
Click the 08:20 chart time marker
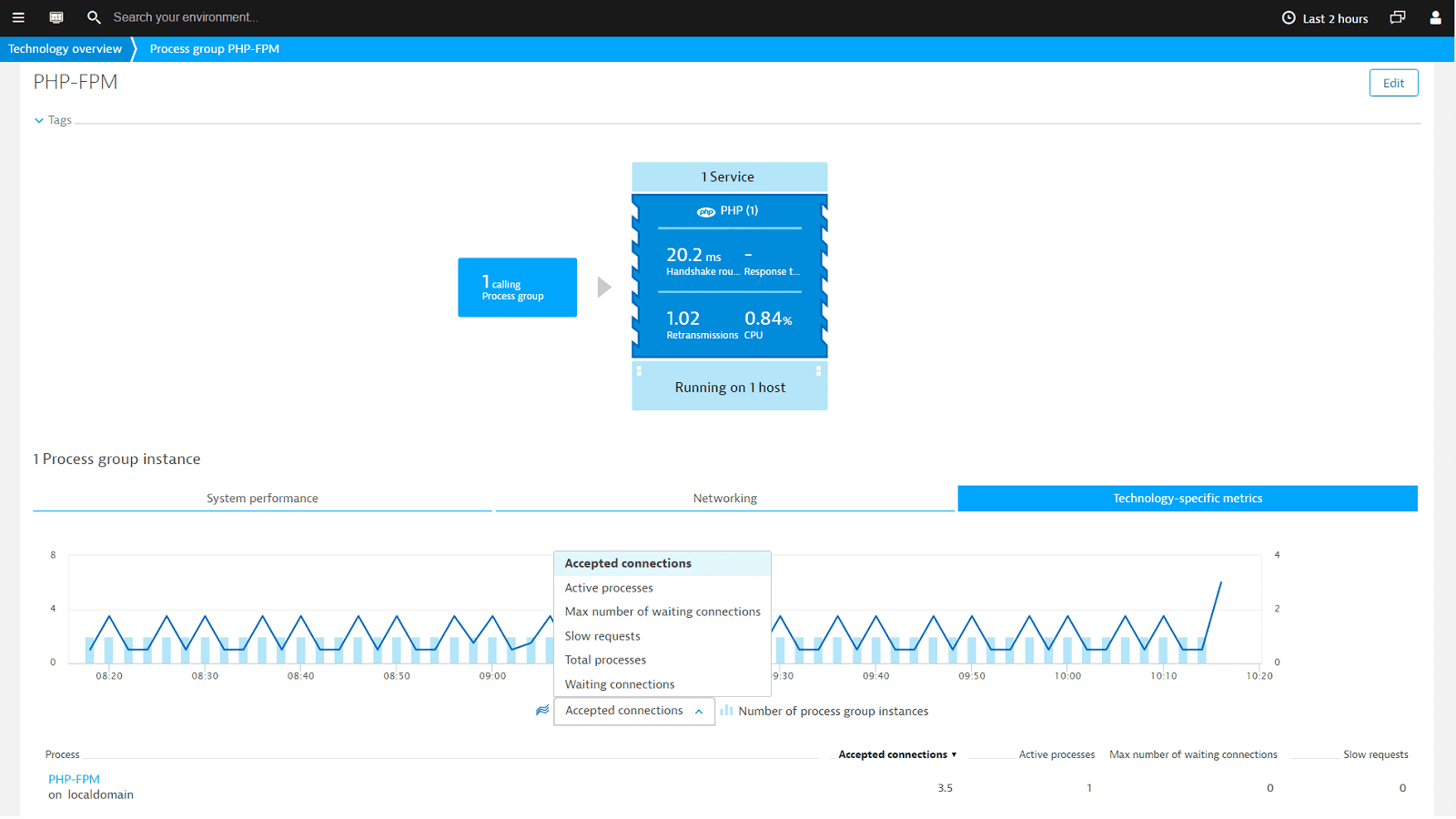click(x=109, y=676)
